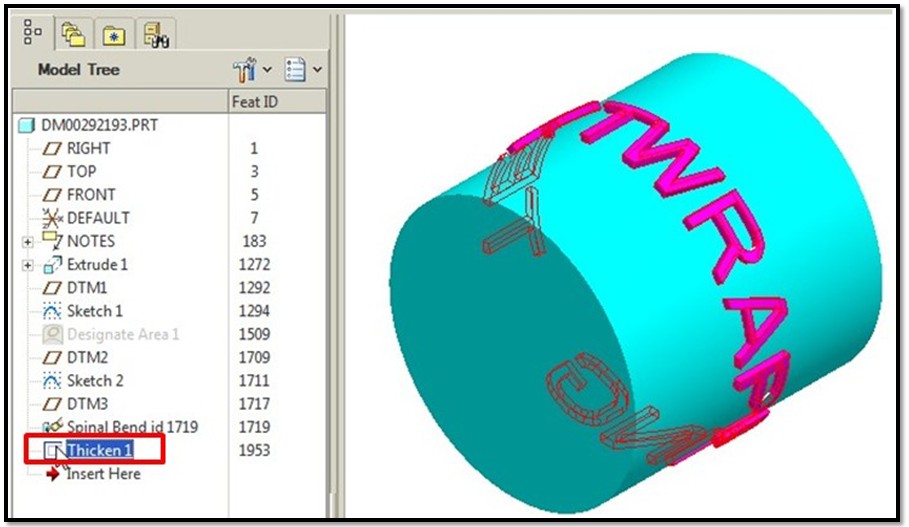This screenshot has width=909, height=527.
Task: Click the Model Tree Show list icon
Action: tap(294, 70)
